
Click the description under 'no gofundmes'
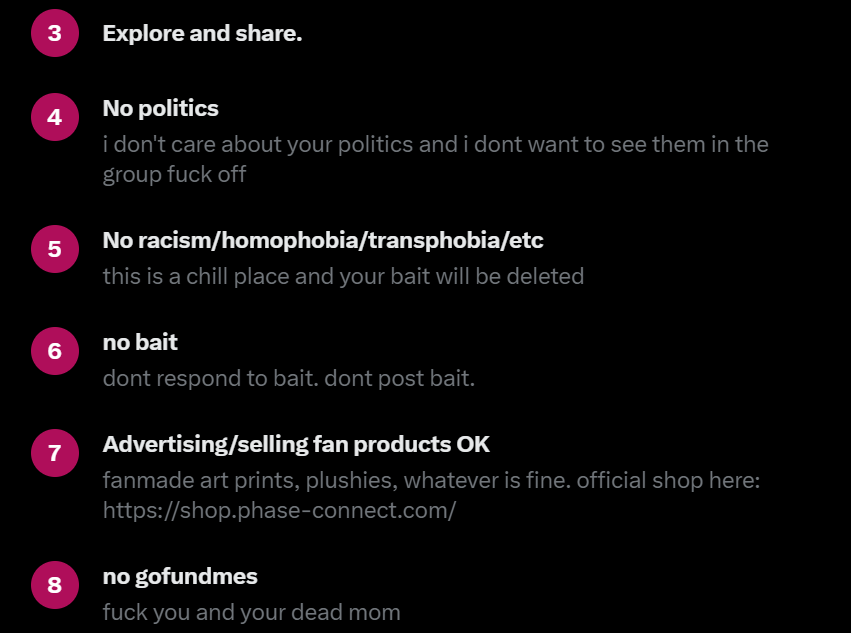[x=251, y=612]
